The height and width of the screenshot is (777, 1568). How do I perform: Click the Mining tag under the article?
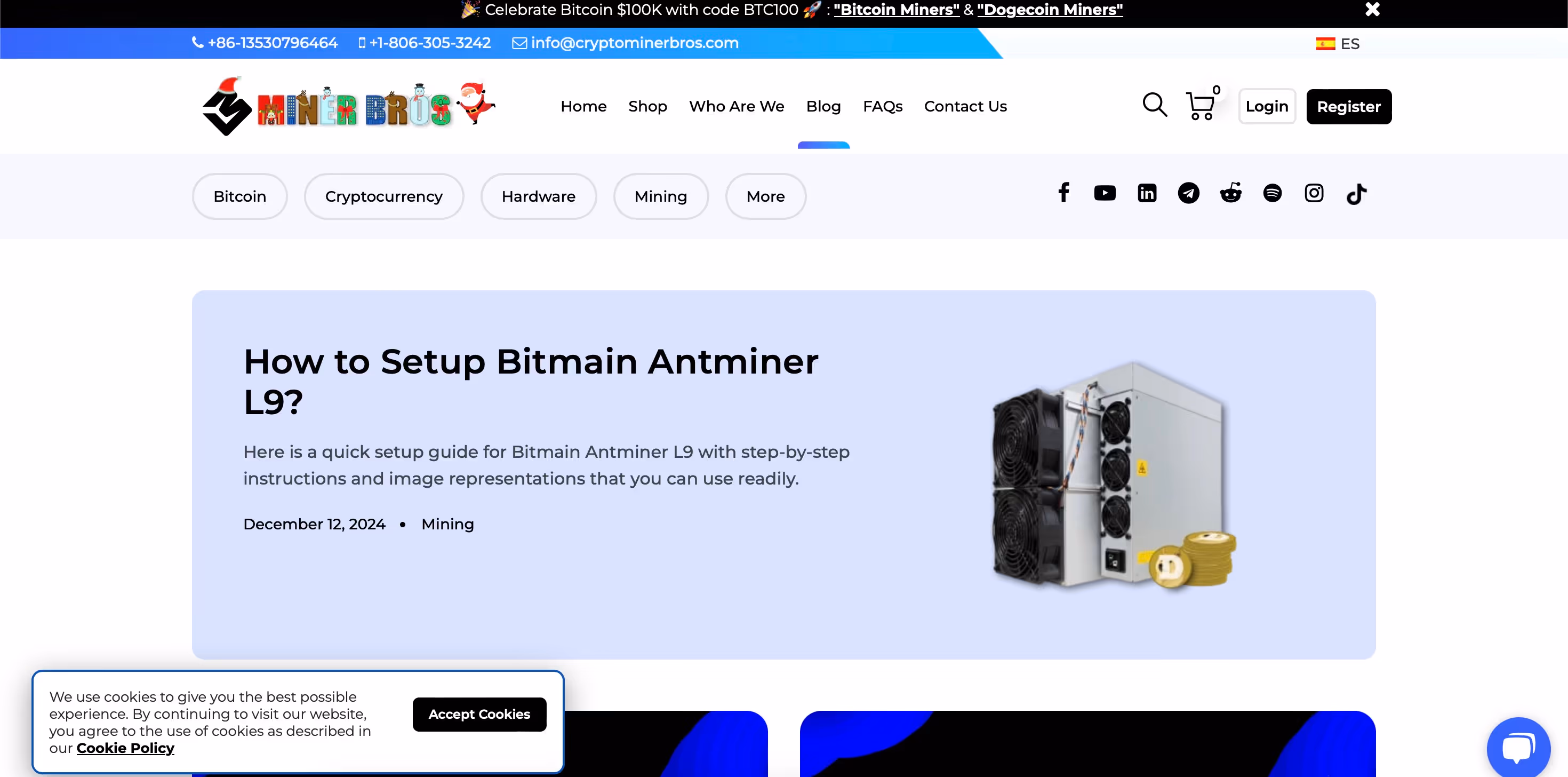coord(447,524)
